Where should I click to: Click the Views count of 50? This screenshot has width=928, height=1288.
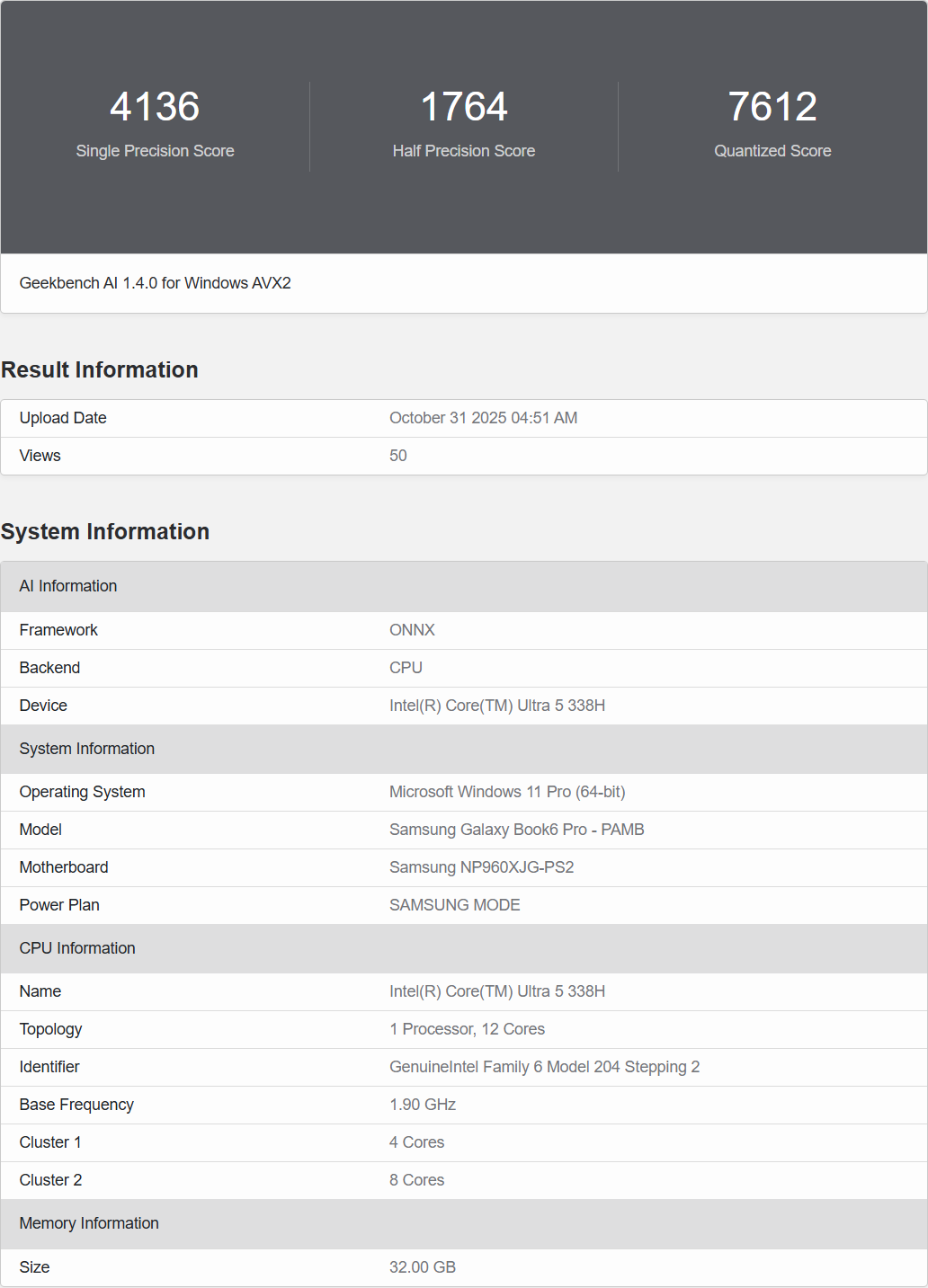397,456
